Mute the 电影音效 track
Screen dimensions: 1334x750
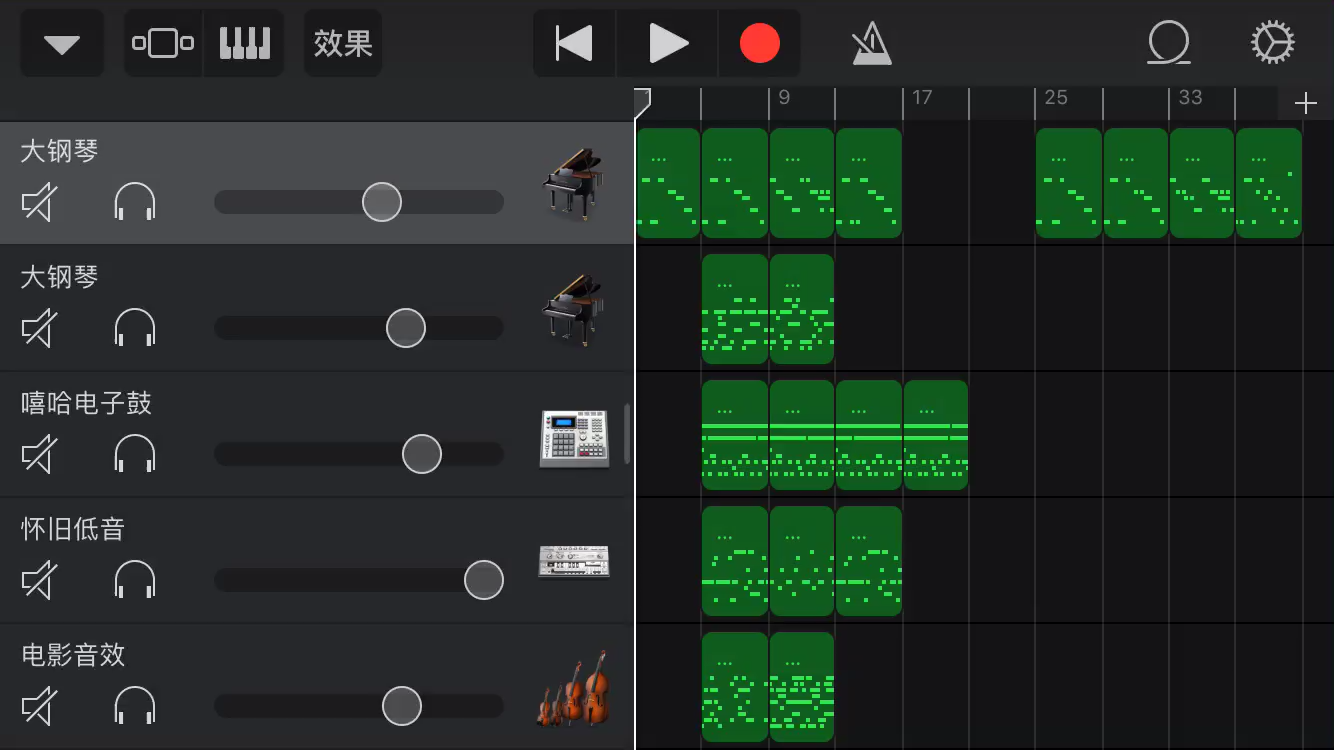tap(38, 706)
